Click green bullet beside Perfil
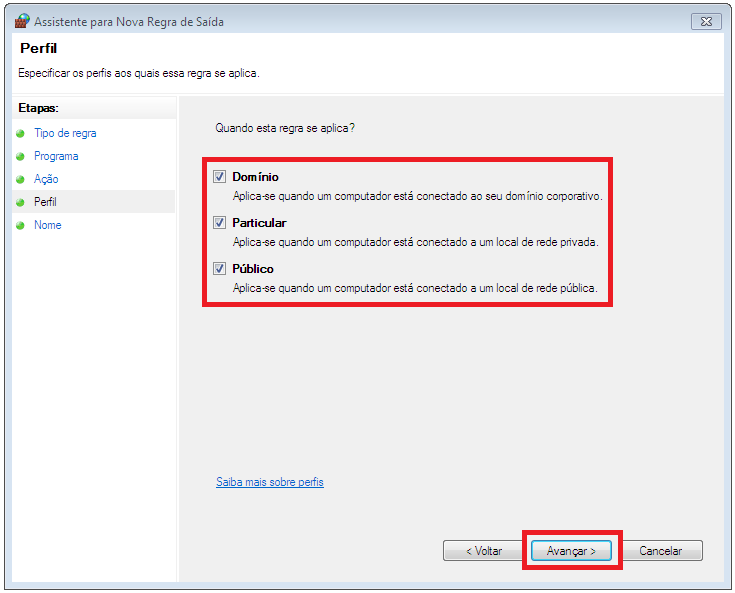 coord(20,203)
